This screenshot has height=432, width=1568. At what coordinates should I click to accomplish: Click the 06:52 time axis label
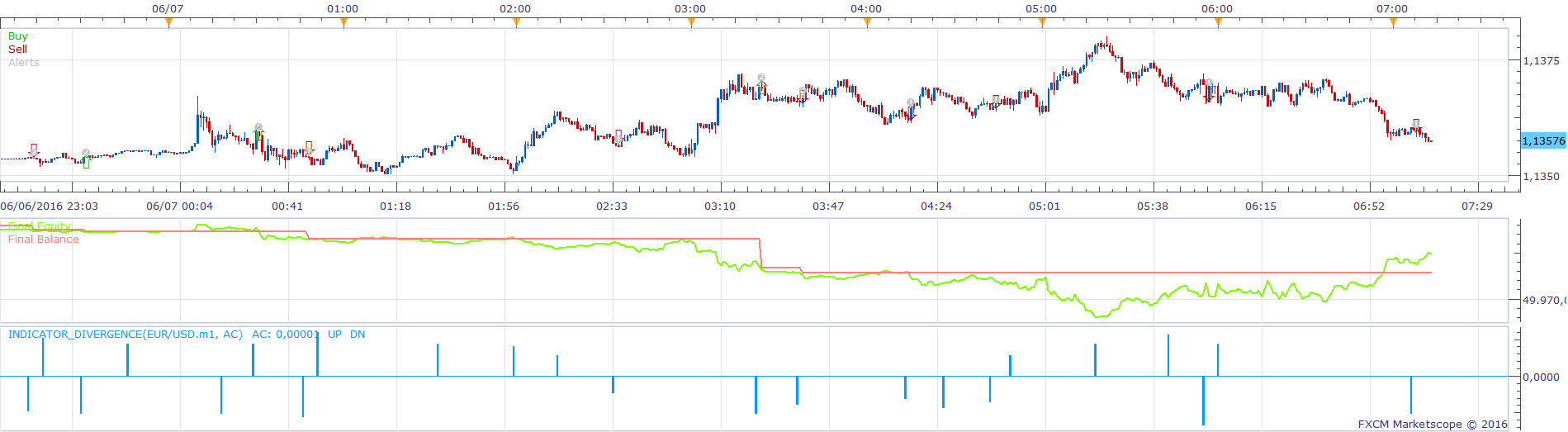point(1369,207)
